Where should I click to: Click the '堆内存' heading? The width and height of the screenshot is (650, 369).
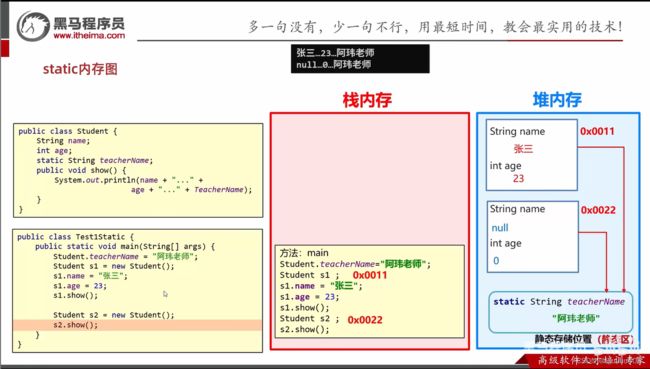557,100
